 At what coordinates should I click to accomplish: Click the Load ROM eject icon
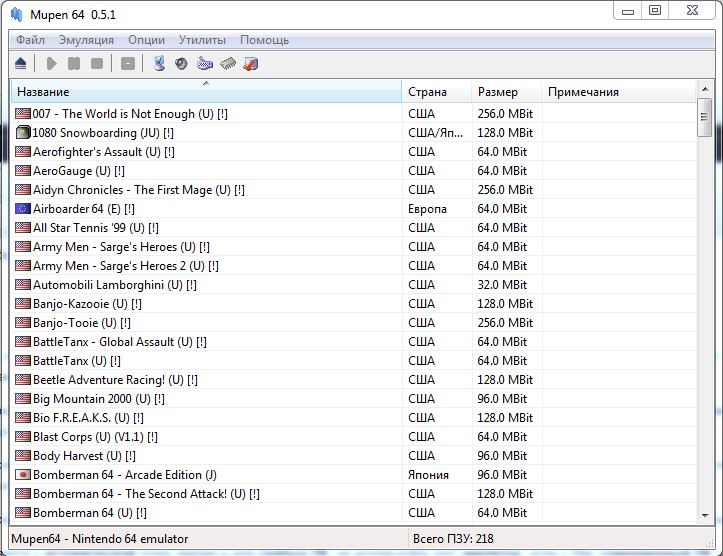pos(21,64)
